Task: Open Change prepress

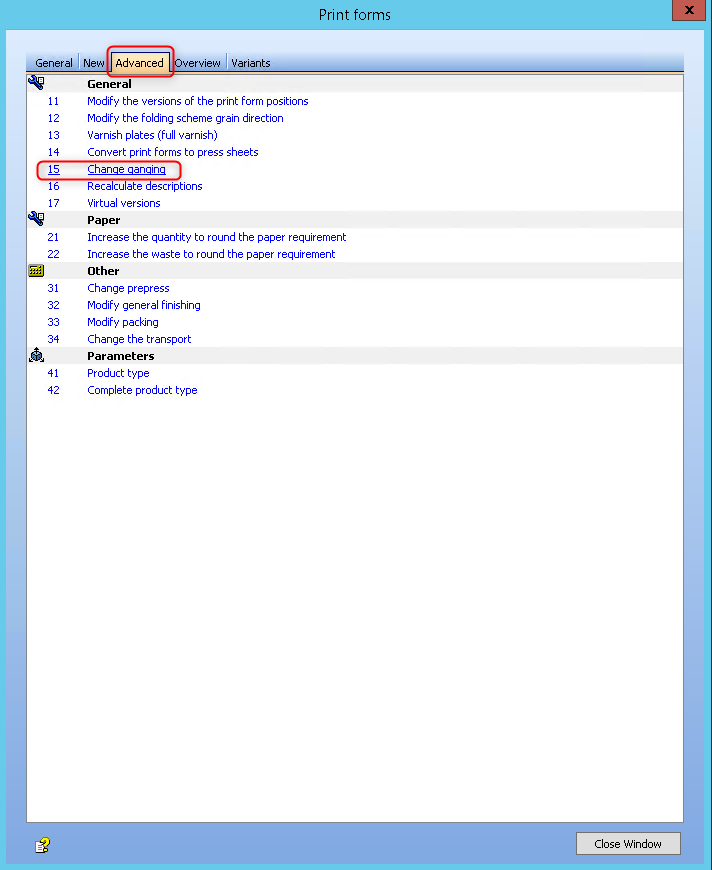Action: pyautogui.click(x=128, y=288)
